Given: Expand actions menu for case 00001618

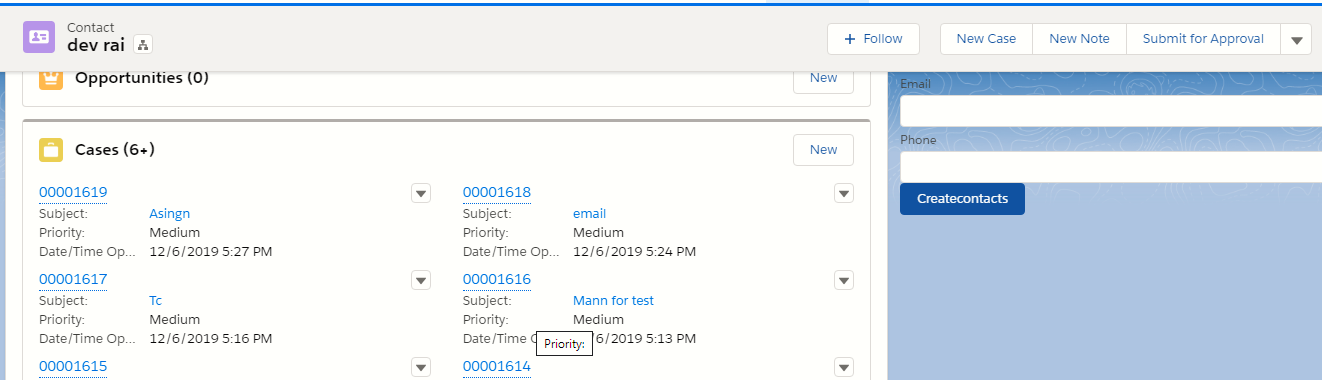Looking at the screenshot, I should pyautogui.click(x=844, y=193).
